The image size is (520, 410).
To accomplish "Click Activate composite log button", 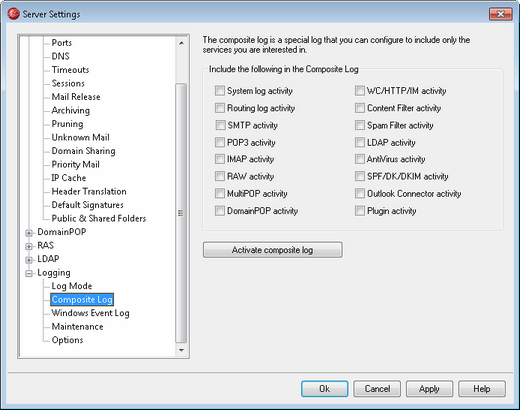I will [272, 250].
